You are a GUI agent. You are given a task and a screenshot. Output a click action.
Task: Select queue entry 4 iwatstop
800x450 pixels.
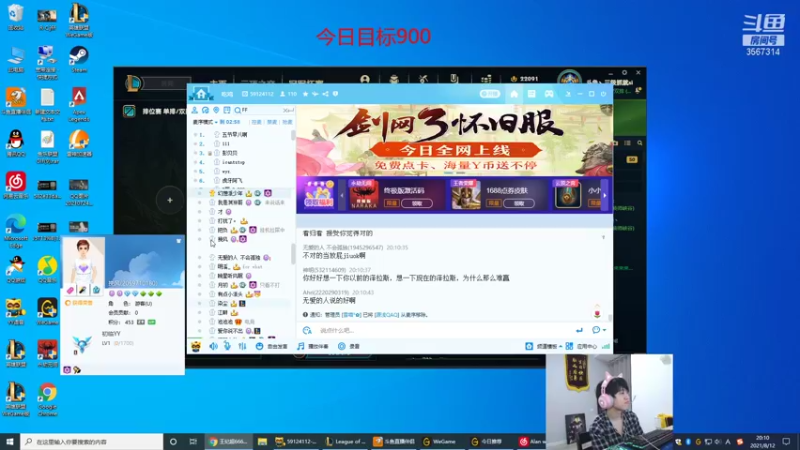(243, 162)
